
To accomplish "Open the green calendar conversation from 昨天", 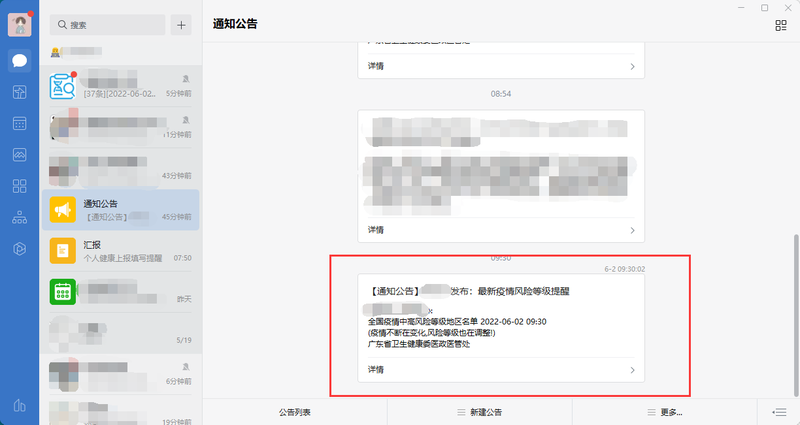I will coord(120,292).
